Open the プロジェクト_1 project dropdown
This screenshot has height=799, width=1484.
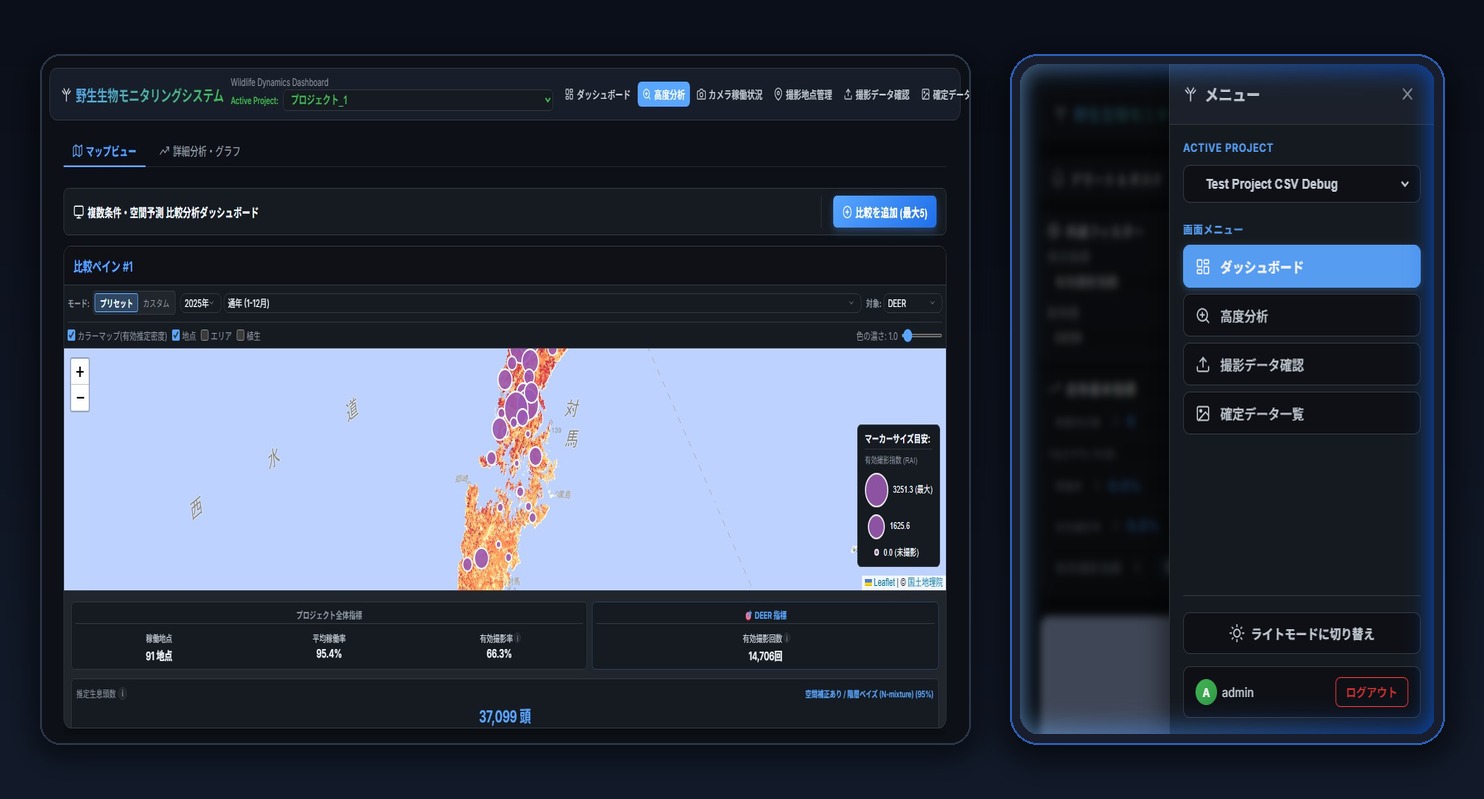pyautogui.click(x=418, y=100)
